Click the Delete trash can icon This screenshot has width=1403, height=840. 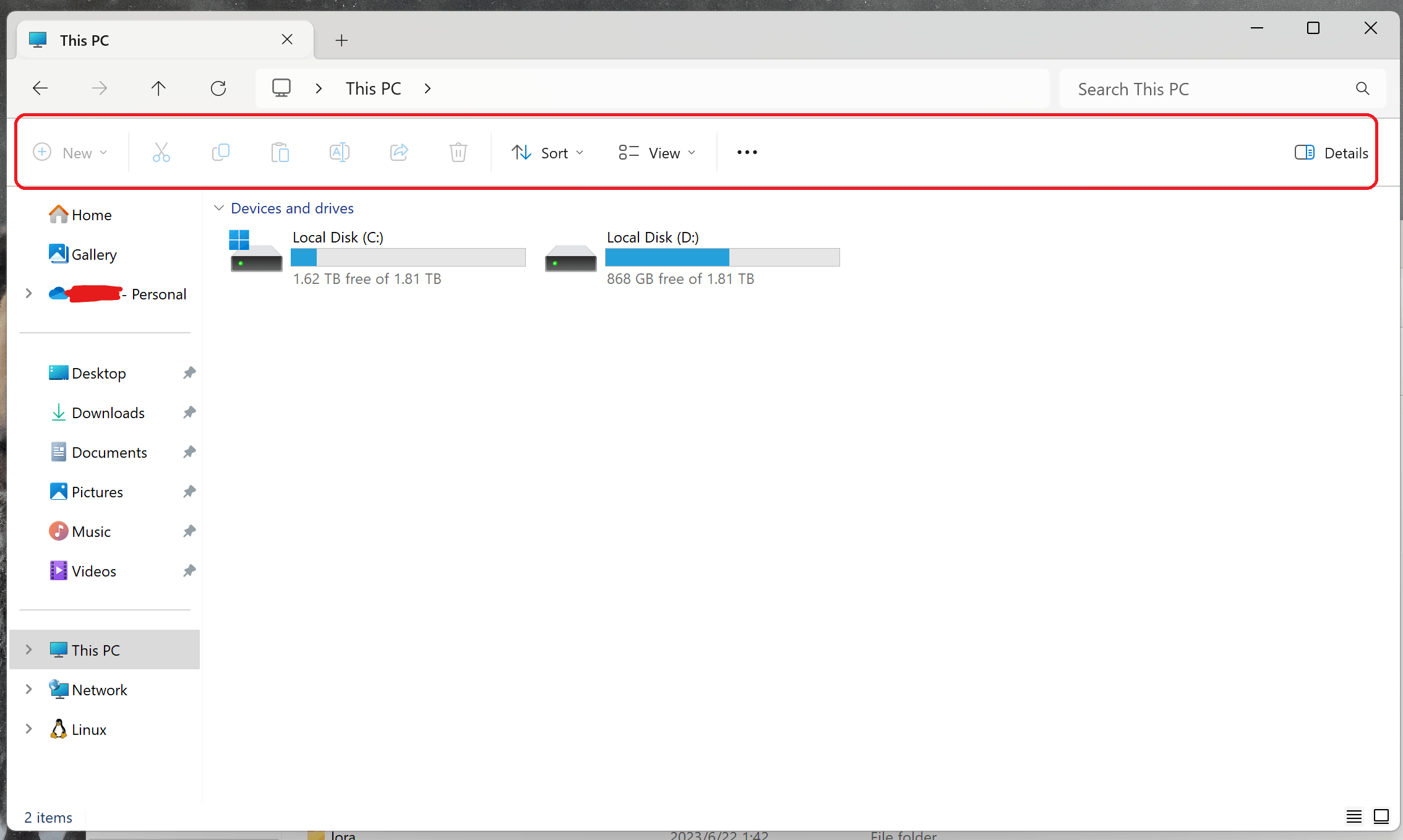pos(458,152)
